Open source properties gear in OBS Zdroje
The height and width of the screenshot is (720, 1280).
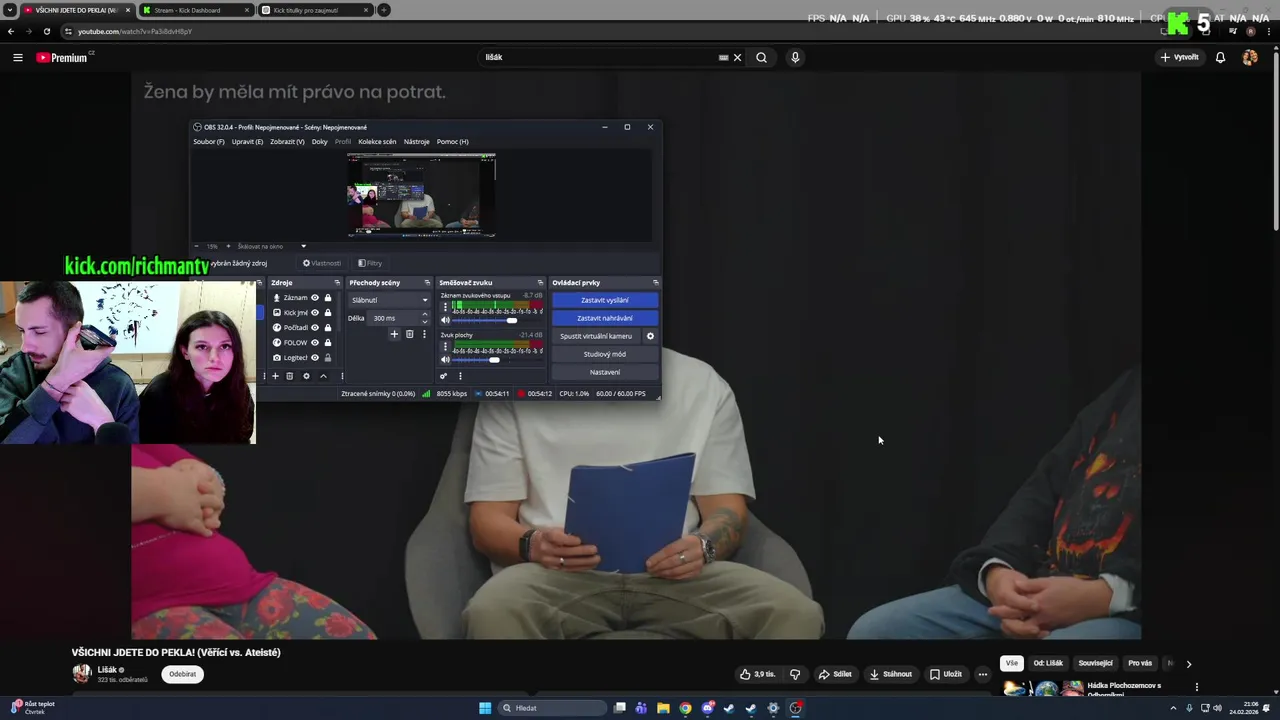306,376
